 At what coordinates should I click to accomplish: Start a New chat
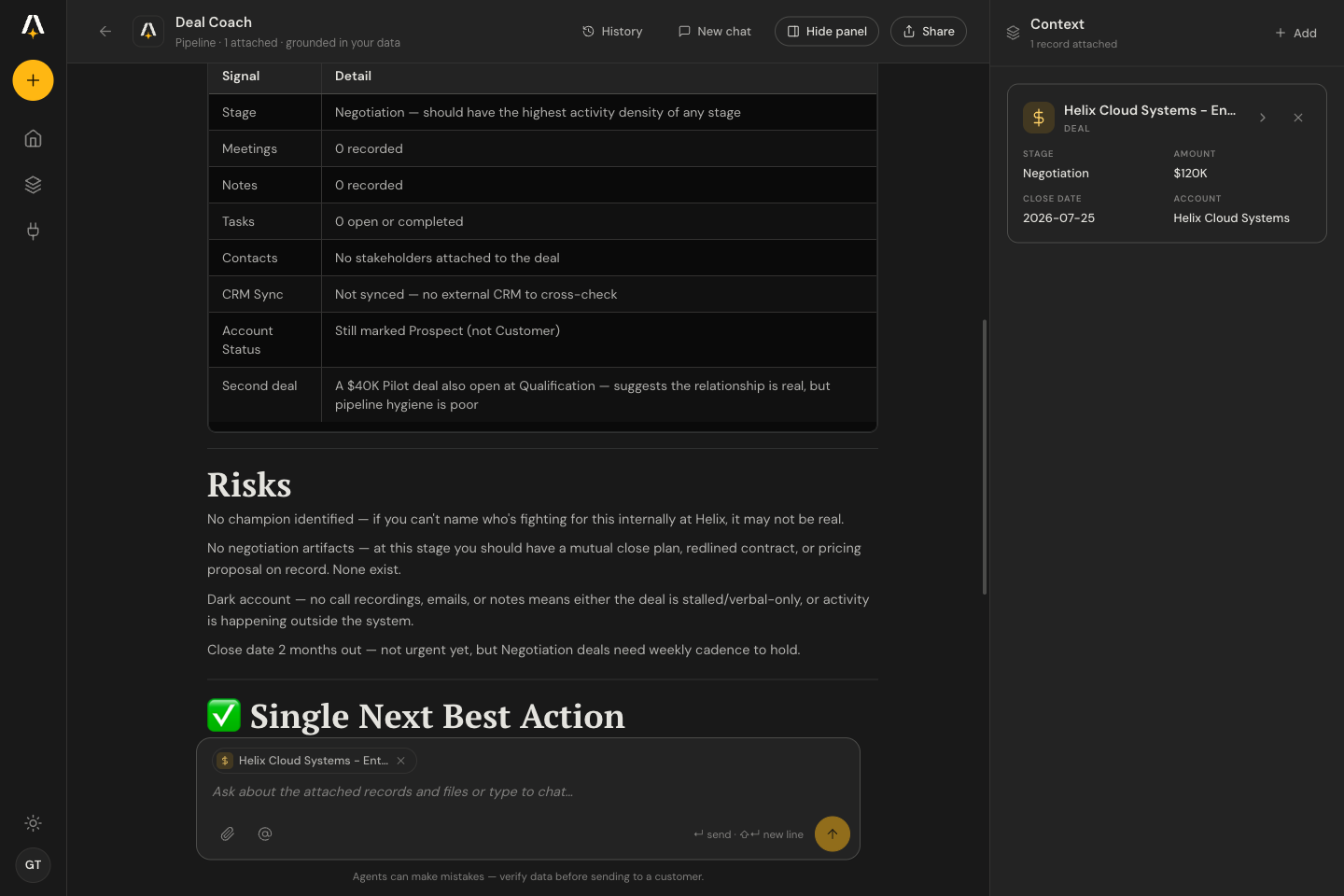(715, 32)
